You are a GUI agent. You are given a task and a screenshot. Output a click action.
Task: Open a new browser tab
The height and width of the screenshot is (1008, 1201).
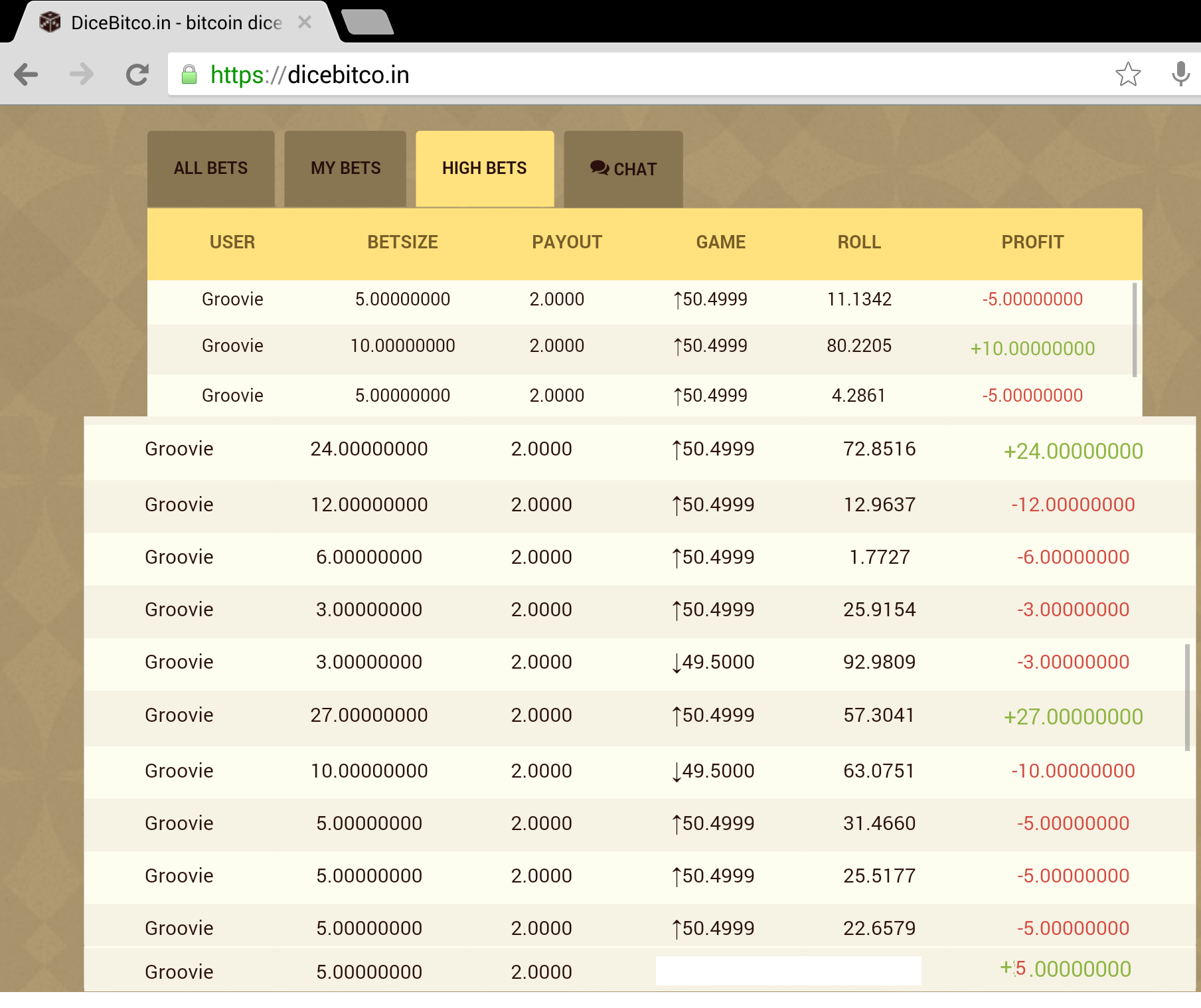coord(367,22)
